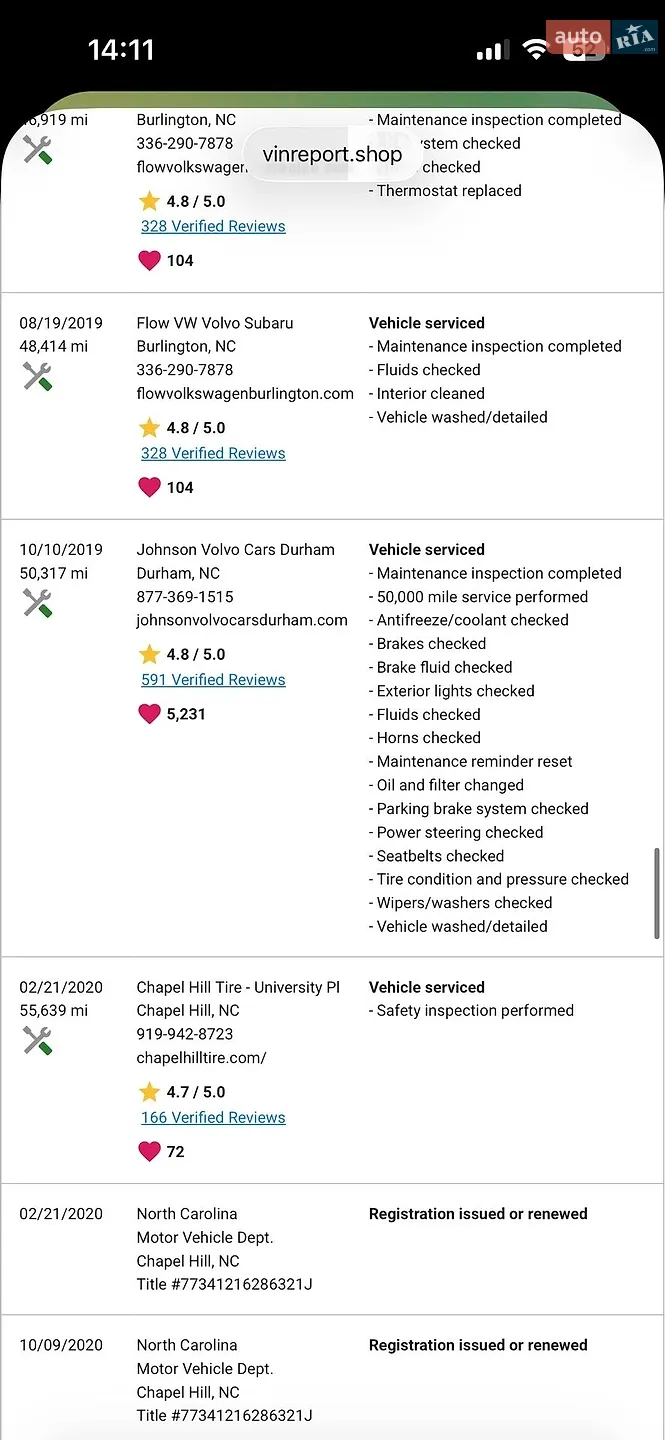Tap the Wi-Fi status bar icon
This screenshot has height=1440, width=665.
point(536,50)
